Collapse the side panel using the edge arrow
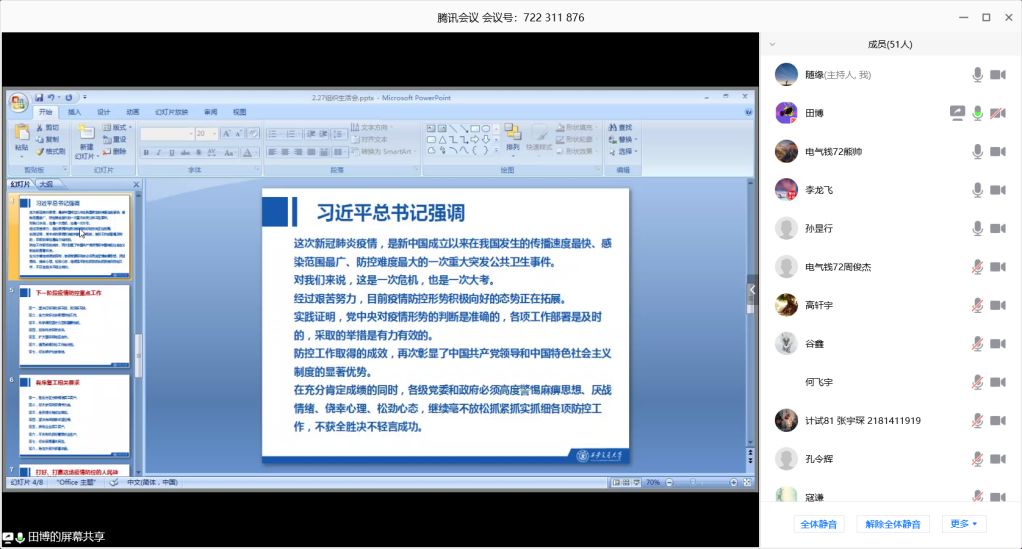Viewport: 1022px width, 549px height. coord(753,291)
